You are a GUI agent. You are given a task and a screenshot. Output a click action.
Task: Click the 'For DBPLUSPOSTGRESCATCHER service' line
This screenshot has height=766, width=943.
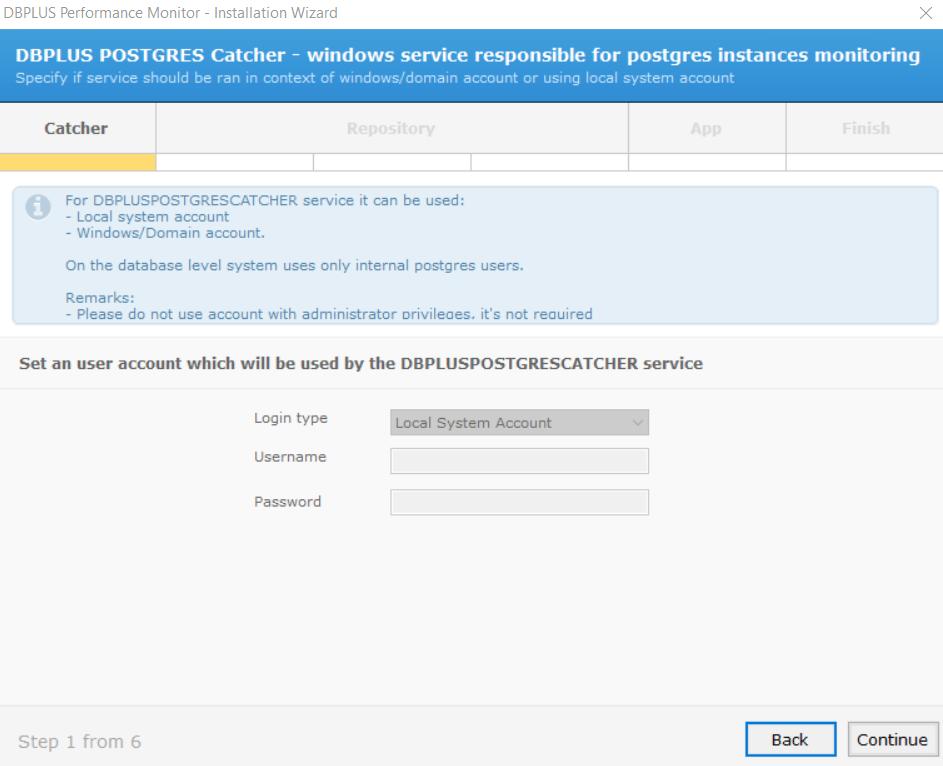click(265, 200)
